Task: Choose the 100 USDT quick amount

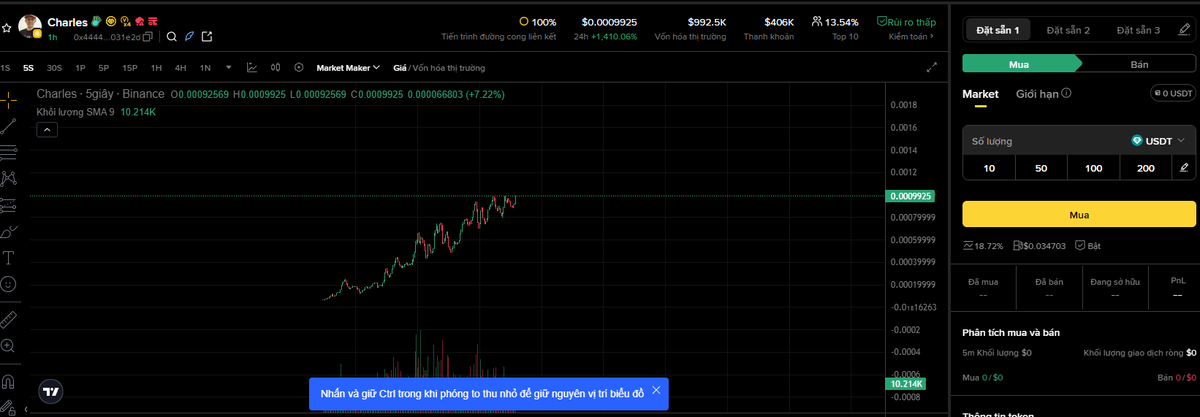Action: pyautogui.click(x=1093, y=168)
